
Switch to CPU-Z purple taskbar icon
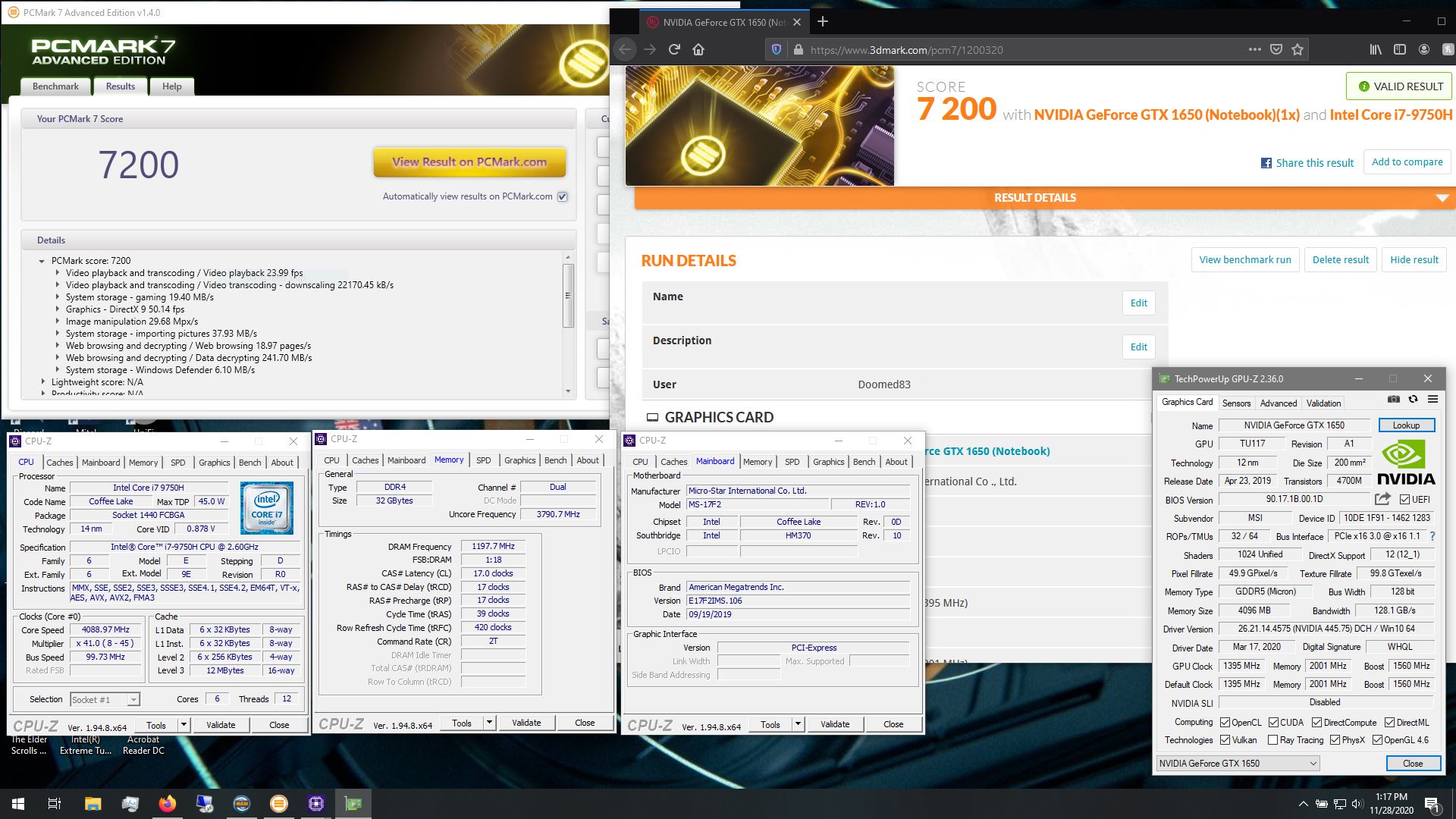pyautogui.click(x=316, y=804)
